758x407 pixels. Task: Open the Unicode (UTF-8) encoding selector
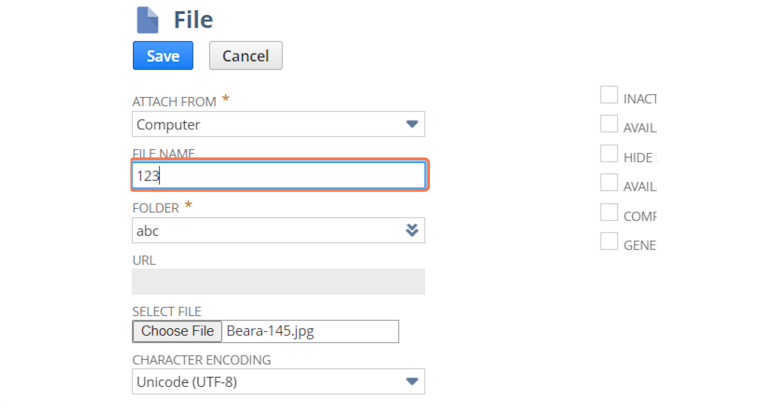[278, 381]
